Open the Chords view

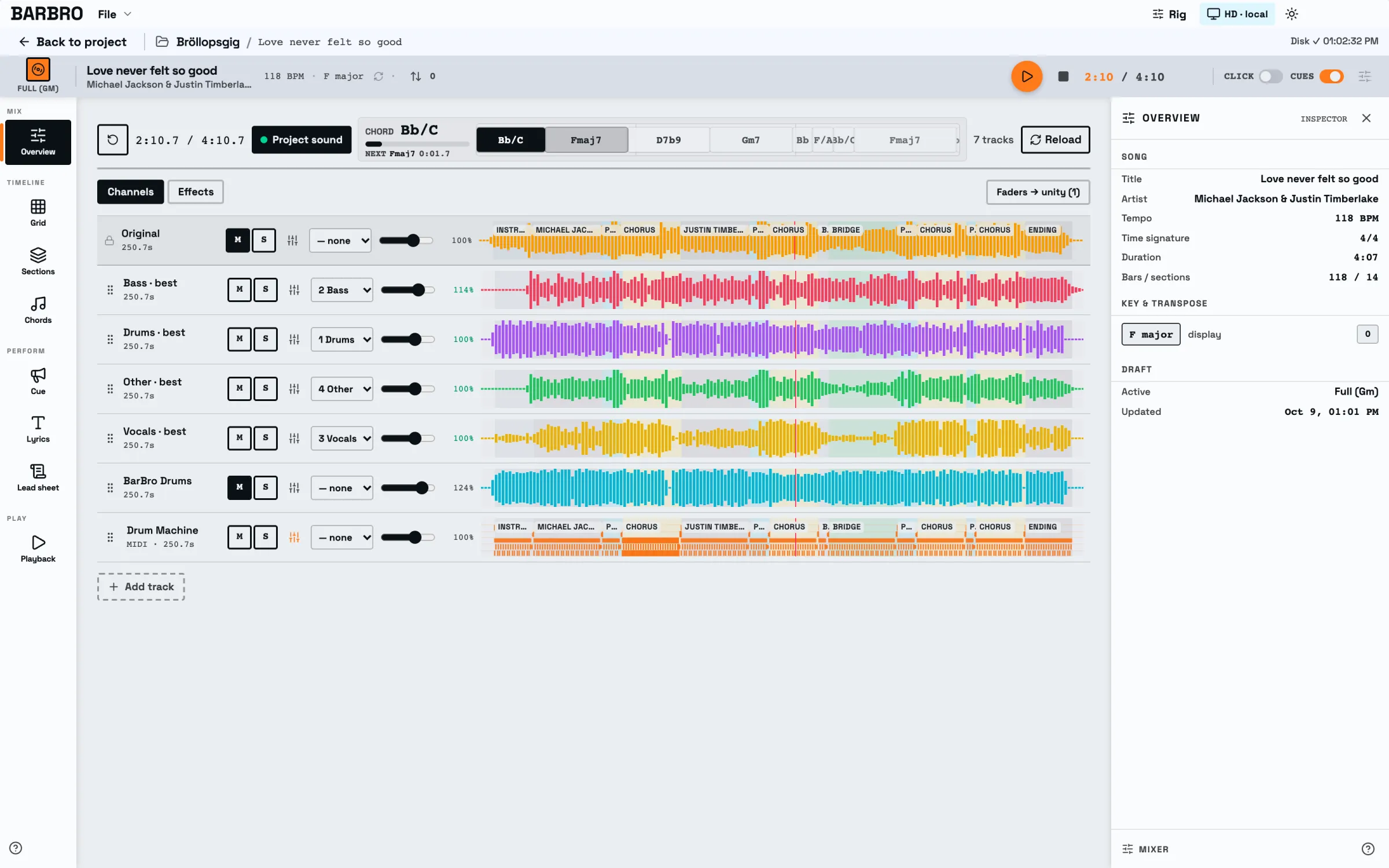(38, 310)
